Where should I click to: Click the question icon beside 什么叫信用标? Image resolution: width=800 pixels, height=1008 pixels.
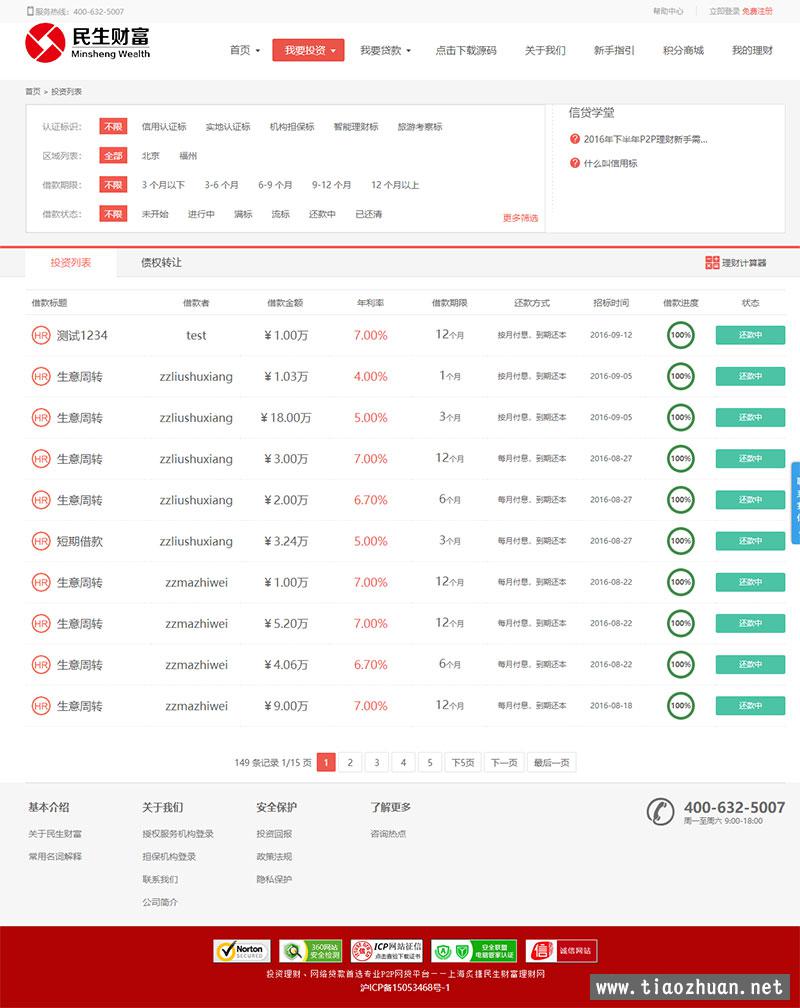coord(575,163)
